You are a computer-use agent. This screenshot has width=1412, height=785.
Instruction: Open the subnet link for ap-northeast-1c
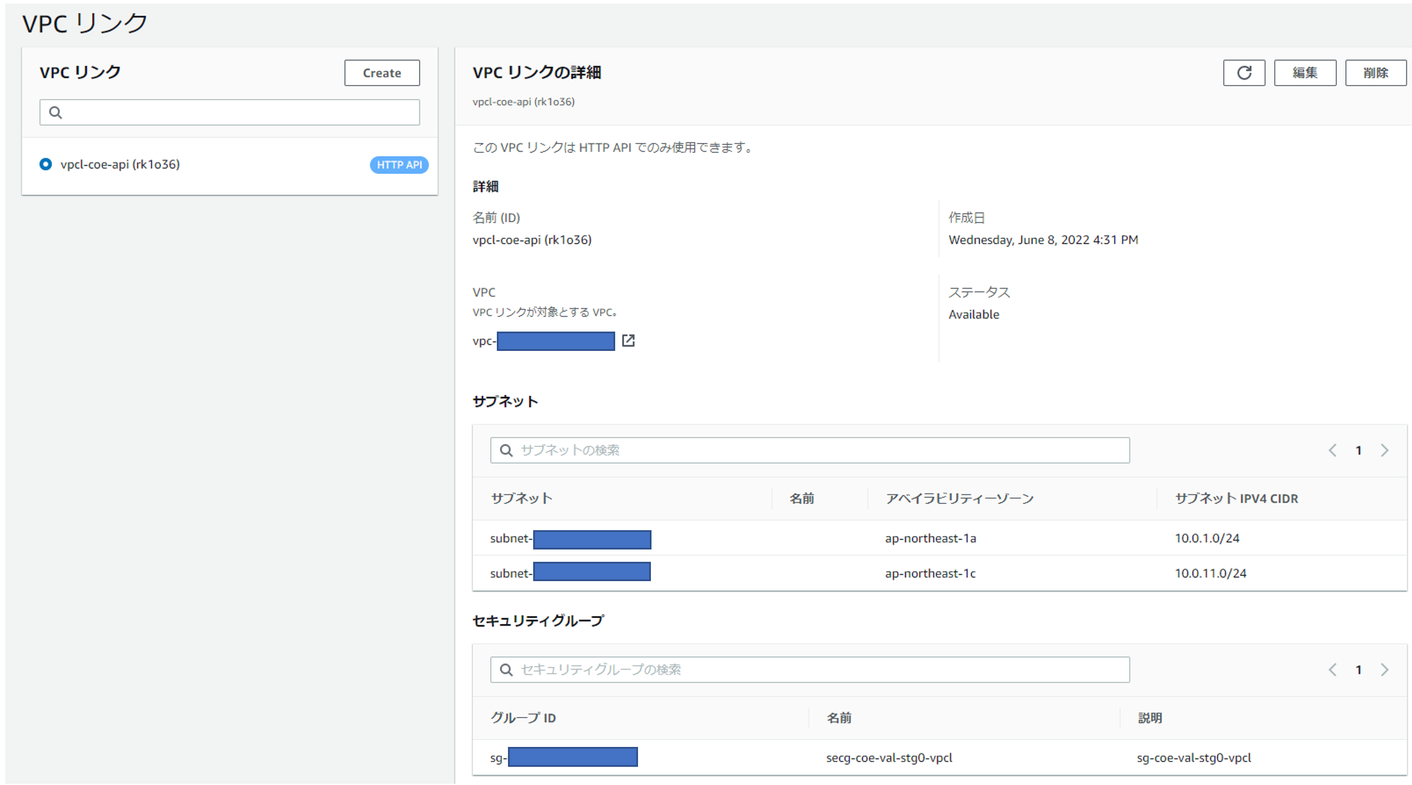pos(570,574)
